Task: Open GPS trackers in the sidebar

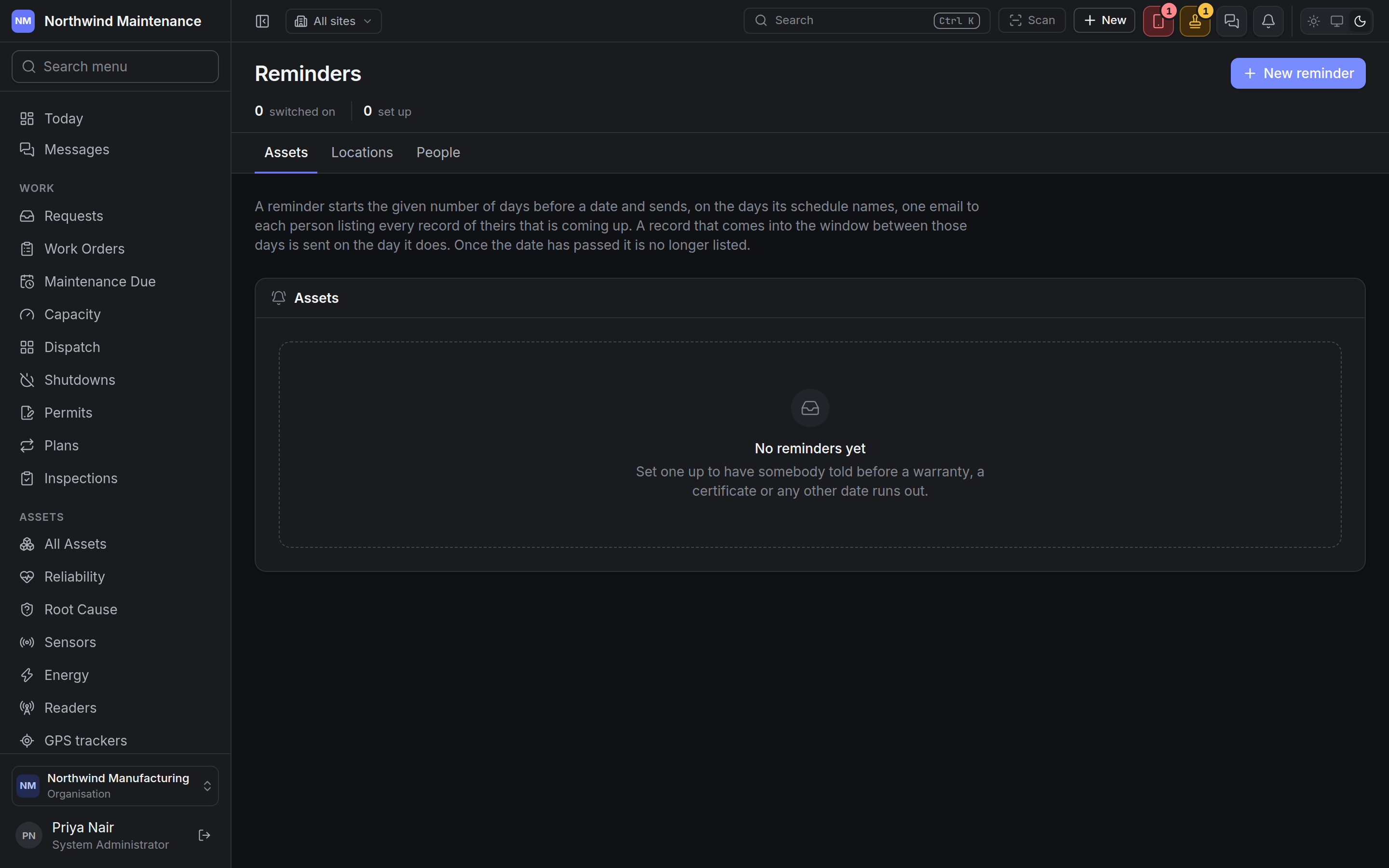Action: click(x=115, y=741)
